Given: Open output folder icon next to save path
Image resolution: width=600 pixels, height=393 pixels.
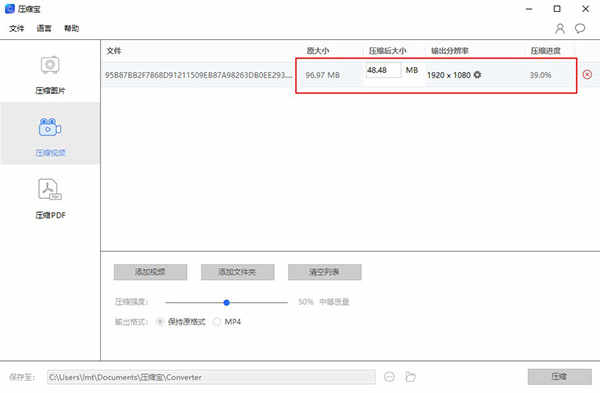Looking at the screenshot, I should 410,377.
